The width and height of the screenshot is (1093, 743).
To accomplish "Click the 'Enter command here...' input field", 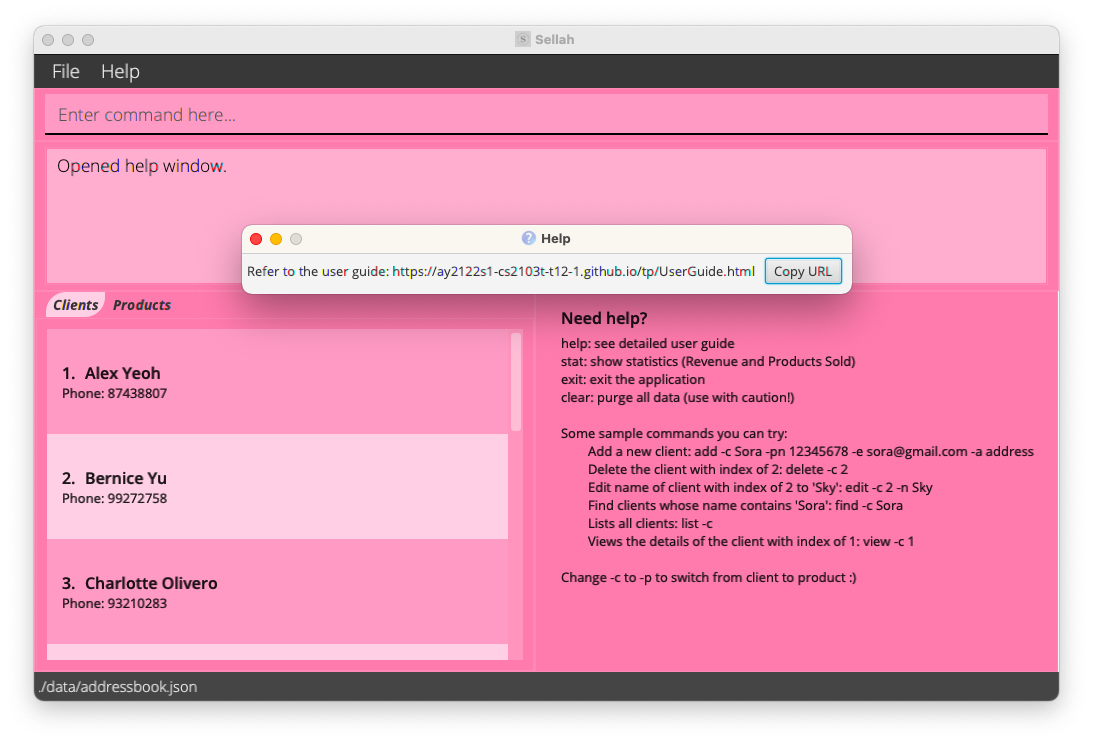I will tap(546, 115).
